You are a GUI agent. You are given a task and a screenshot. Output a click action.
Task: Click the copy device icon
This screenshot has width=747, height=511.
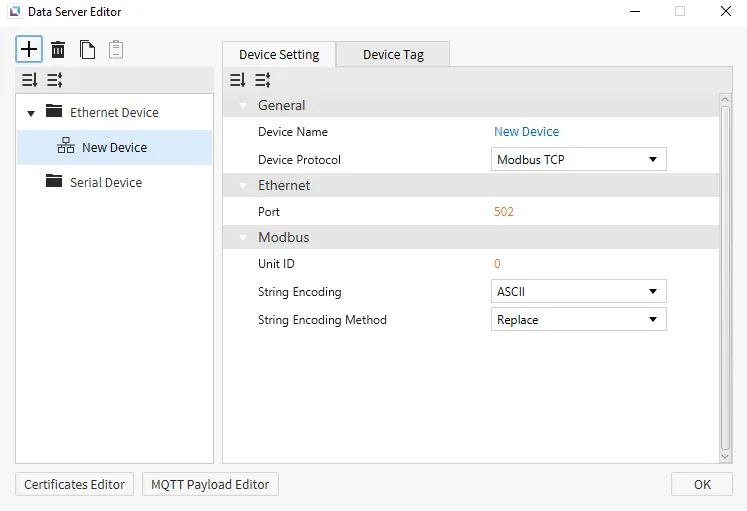88,49
